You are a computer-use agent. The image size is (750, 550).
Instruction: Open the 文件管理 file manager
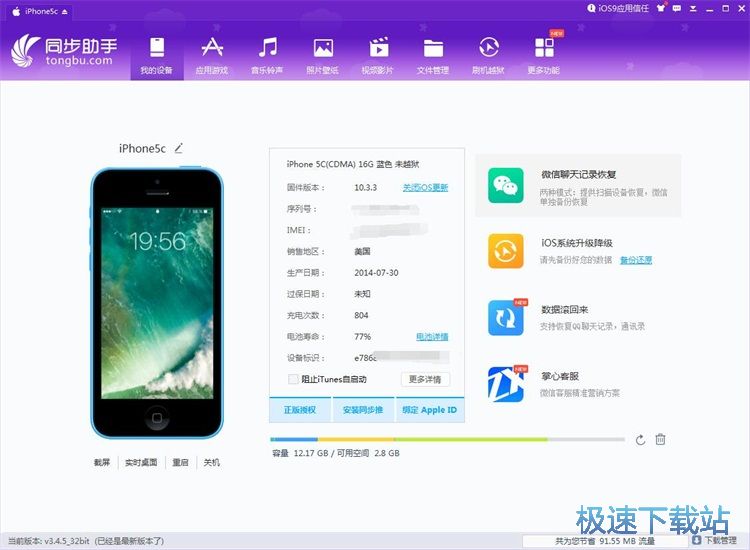[433, 56]
